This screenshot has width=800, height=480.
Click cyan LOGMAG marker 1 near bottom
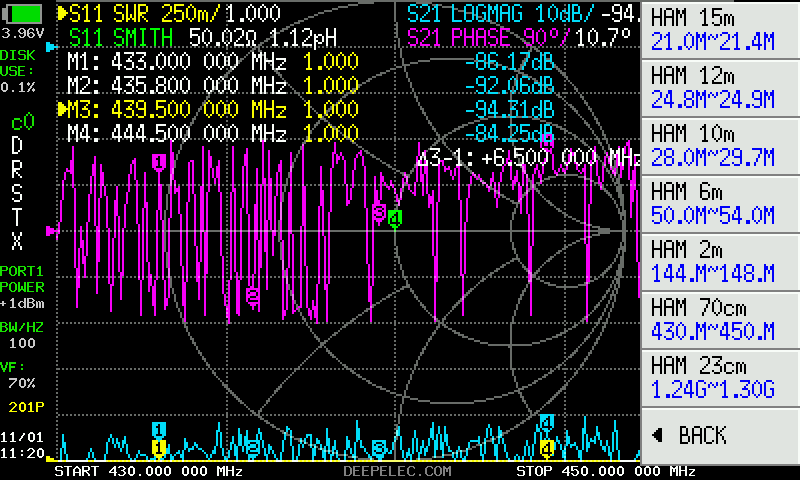pyautogui.click(x=159, y=430)
